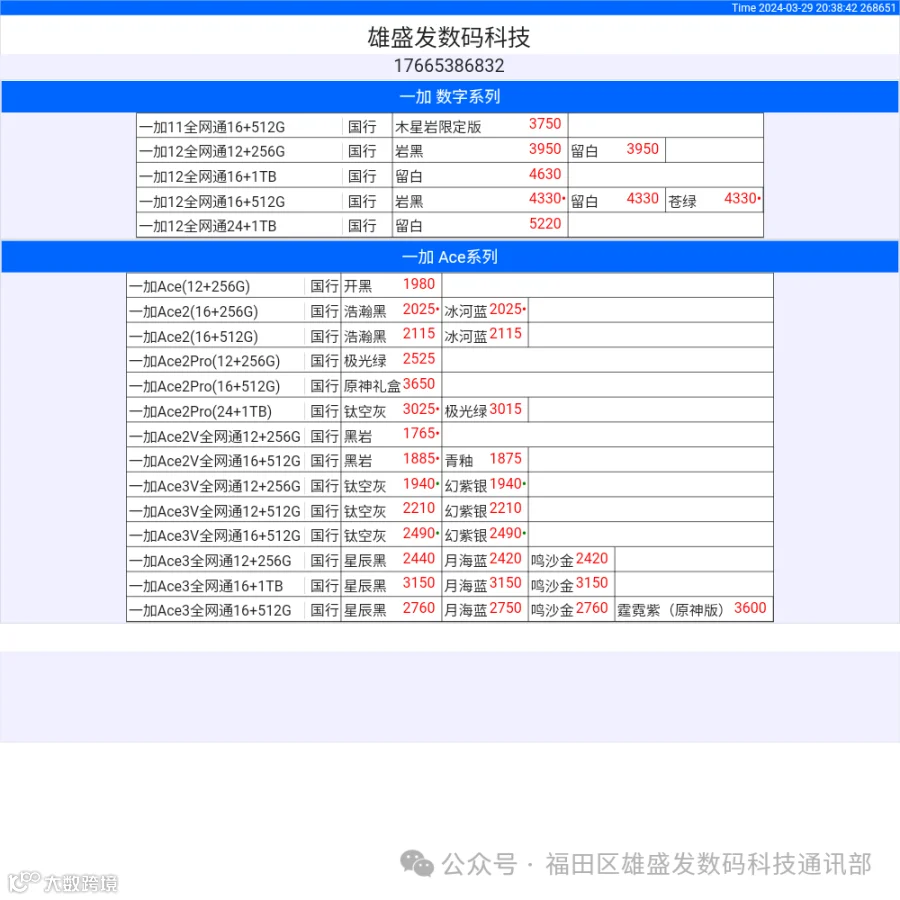The height and width of the screenshot is (900, 900).
Task: Click the 4330 price beside 苍绿
Action: click(x=740, y=199)
